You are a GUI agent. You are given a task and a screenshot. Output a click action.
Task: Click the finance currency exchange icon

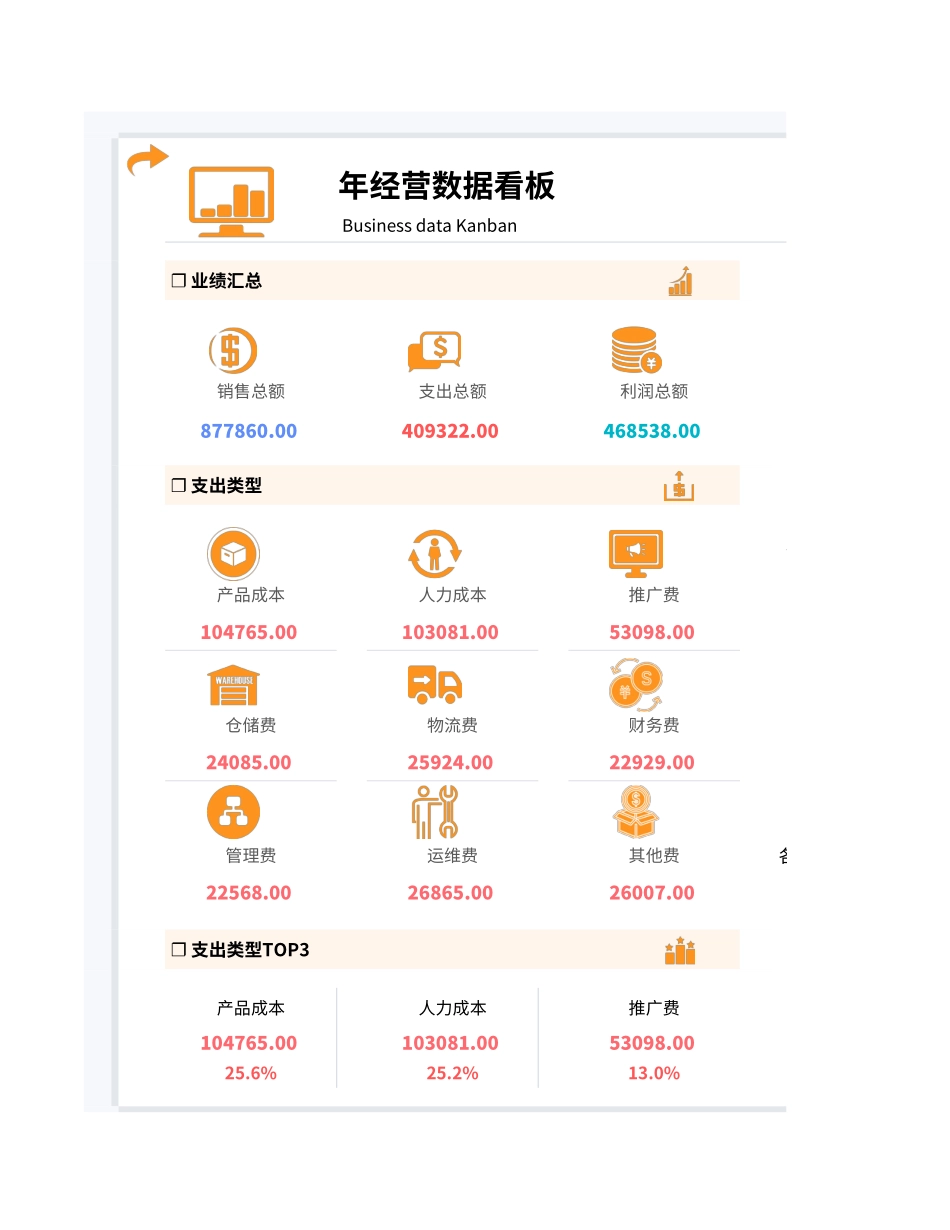pos(636,685)
